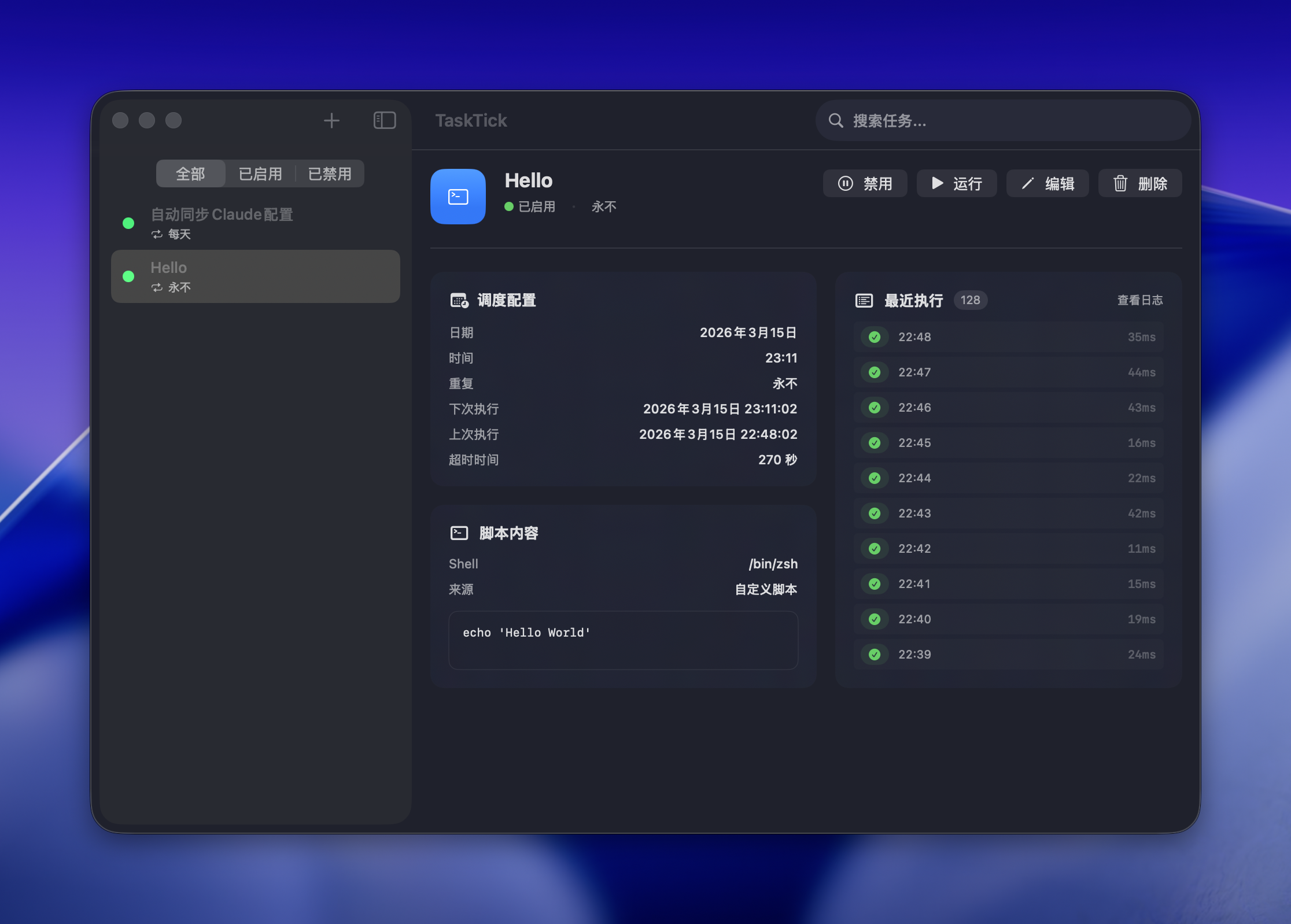Viewport: 1291px width, 924px height.
Task: Click the recent executions list icon
Action: pyautogui.click(x=864, y=300)
